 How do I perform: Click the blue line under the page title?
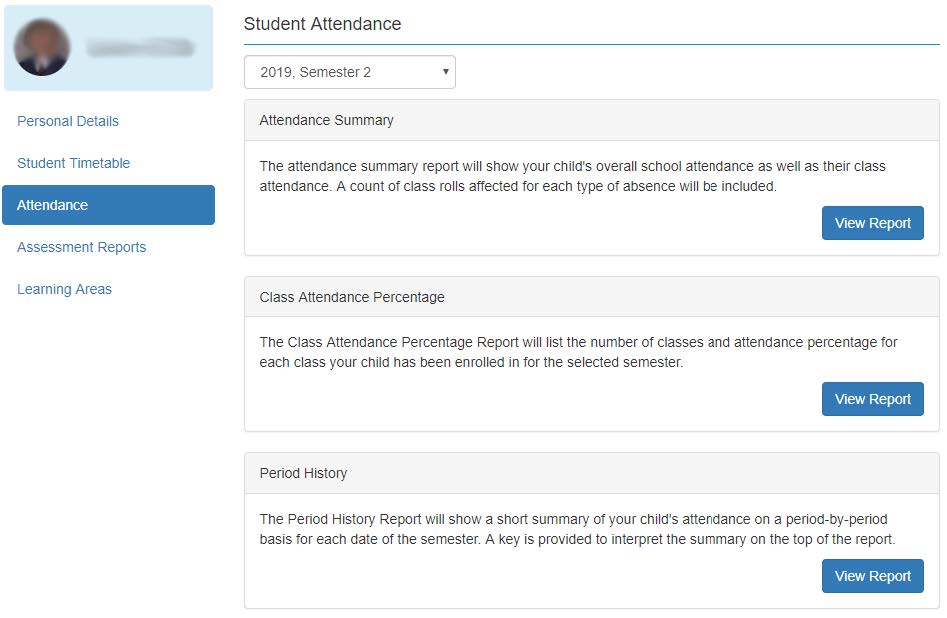point(591,45)
